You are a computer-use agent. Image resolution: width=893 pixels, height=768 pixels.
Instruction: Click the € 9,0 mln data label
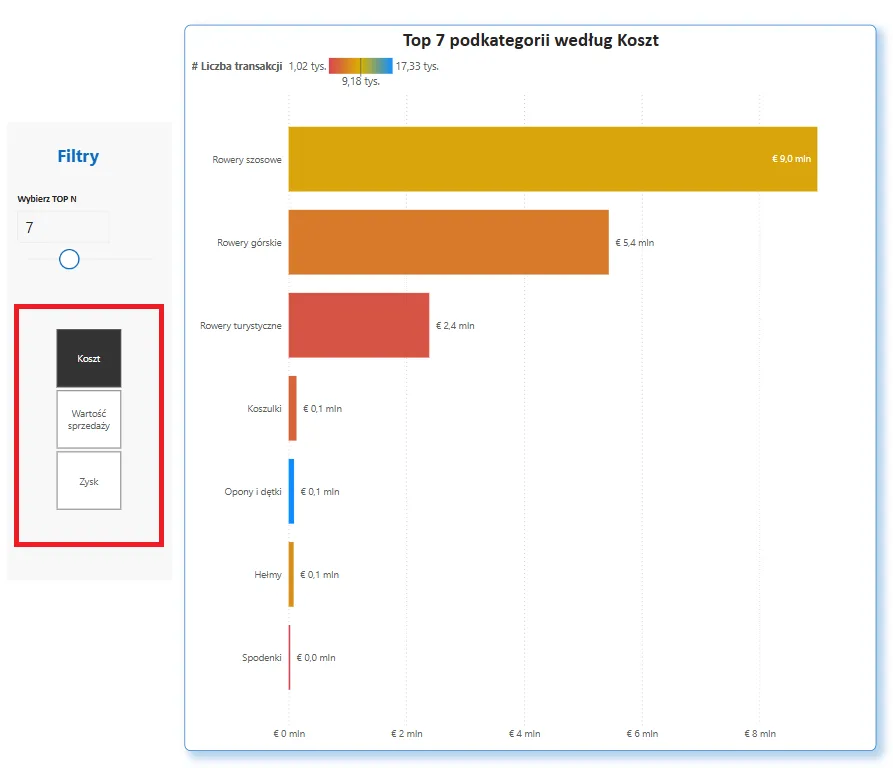pyautogui.click(x=791, y=159)
